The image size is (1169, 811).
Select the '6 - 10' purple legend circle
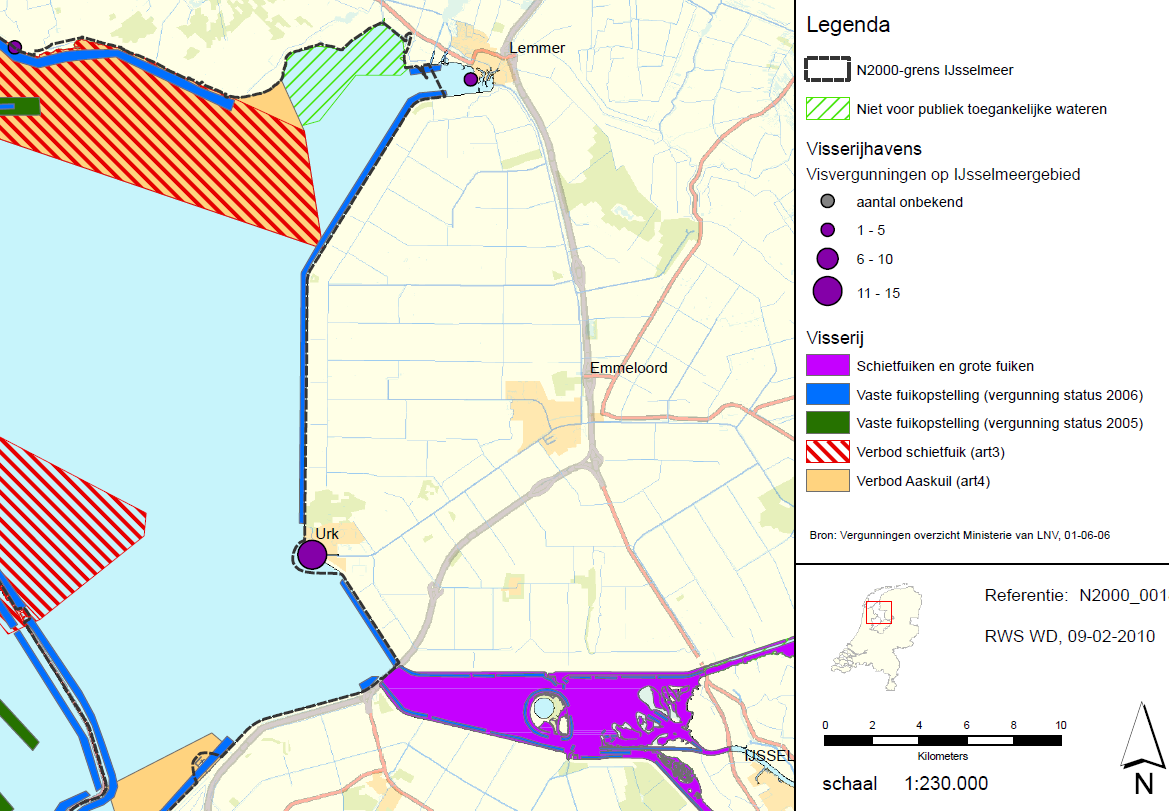point(828,259)
